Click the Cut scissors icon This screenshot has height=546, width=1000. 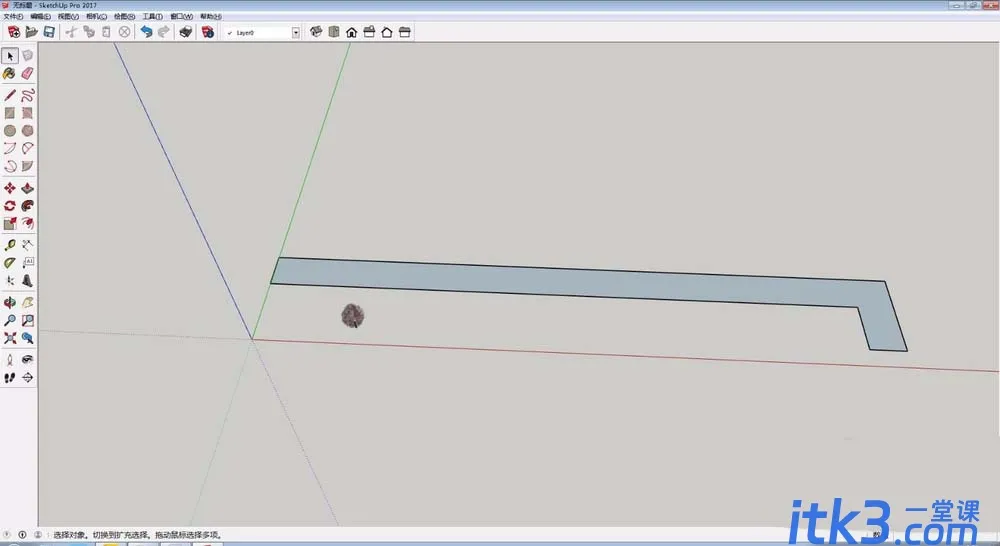tap(71, 32)
